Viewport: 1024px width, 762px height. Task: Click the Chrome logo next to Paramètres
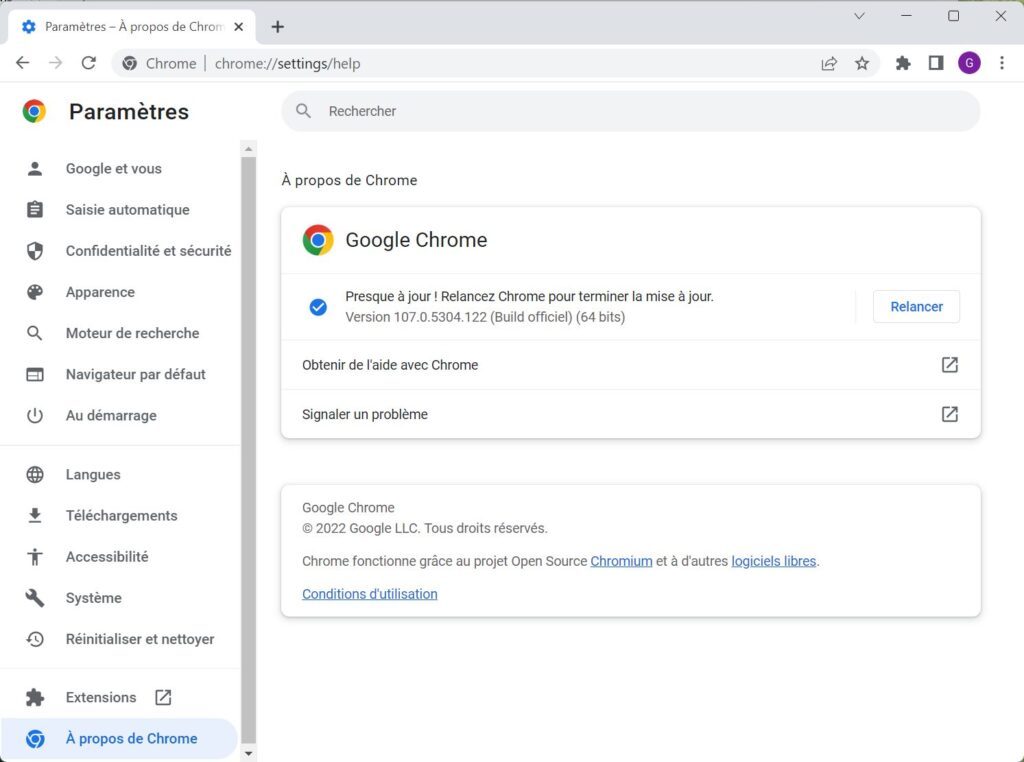[x=35, y=111]
